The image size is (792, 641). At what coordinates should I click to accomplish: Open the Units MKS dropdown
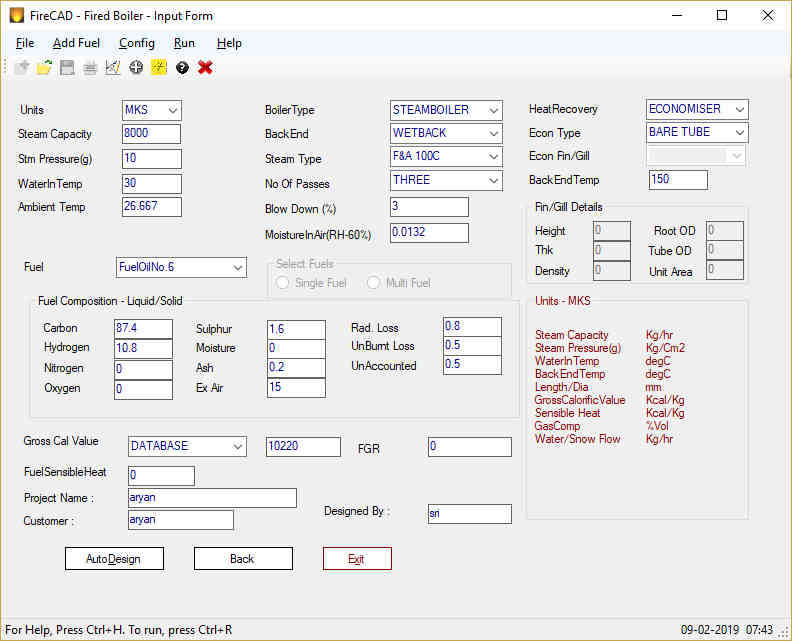152,110
